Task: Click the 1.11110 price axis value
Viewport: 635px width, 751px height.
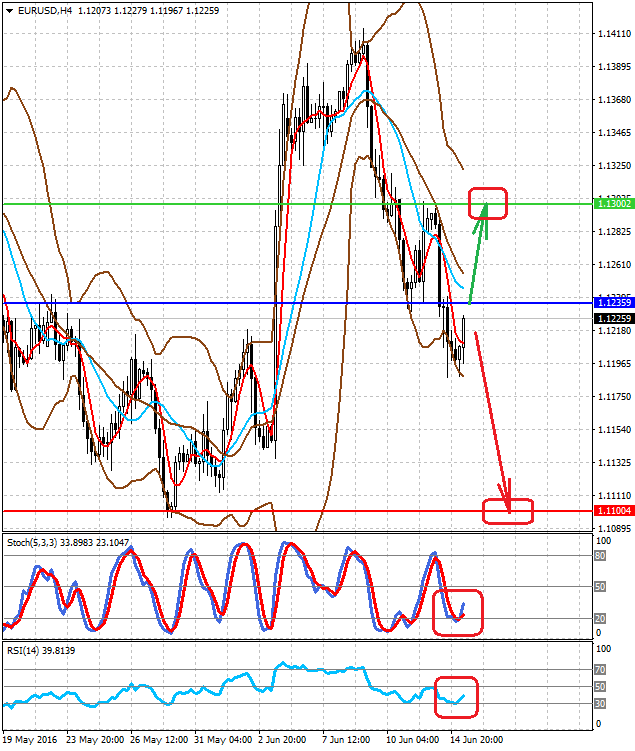Action: click(614, 496)
